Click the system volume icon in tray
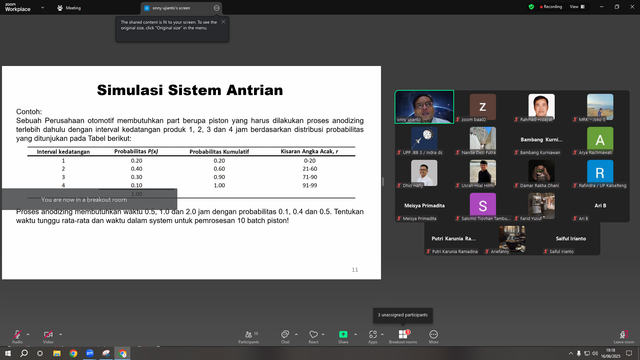 (x=595, y=353)
